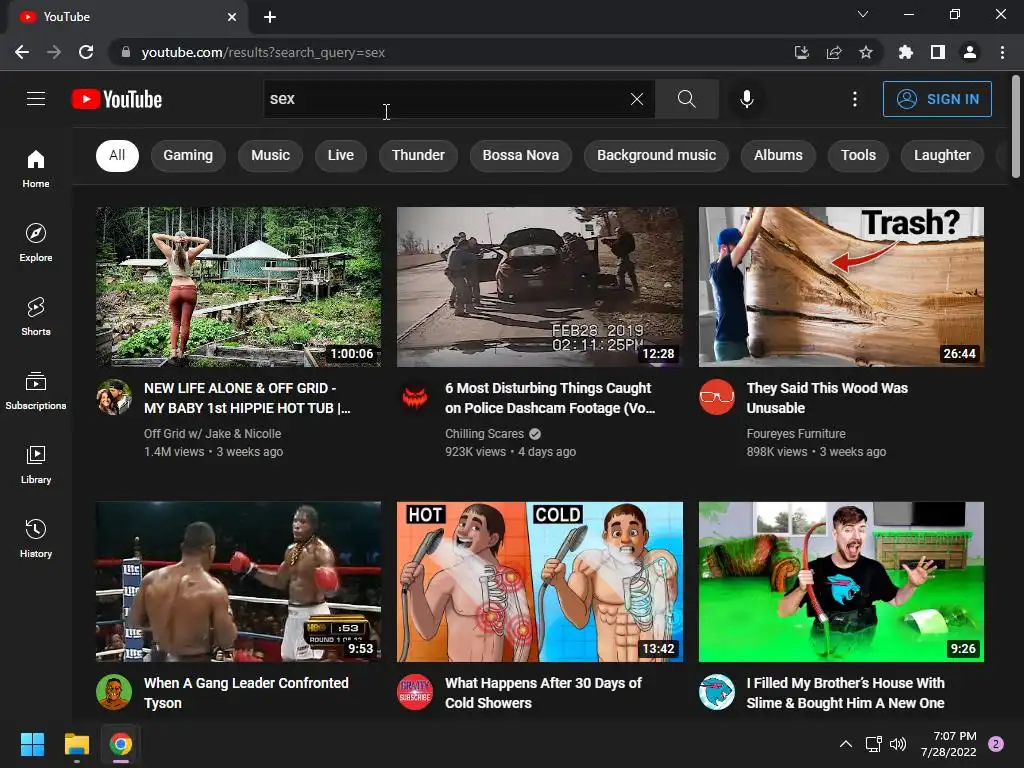Open Chrome side panel
Image resolution: width=1024 pixels, height=768 pixels.
coord(938,52)
